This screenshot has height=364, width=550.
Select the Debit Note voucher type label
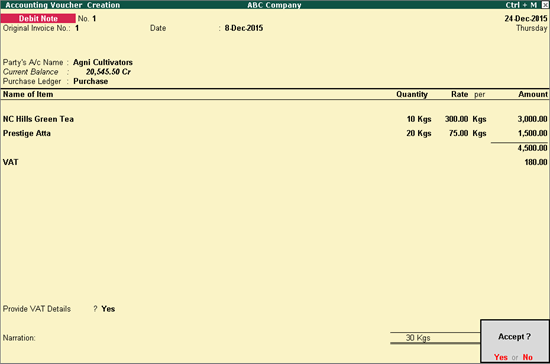pos(38,18)
